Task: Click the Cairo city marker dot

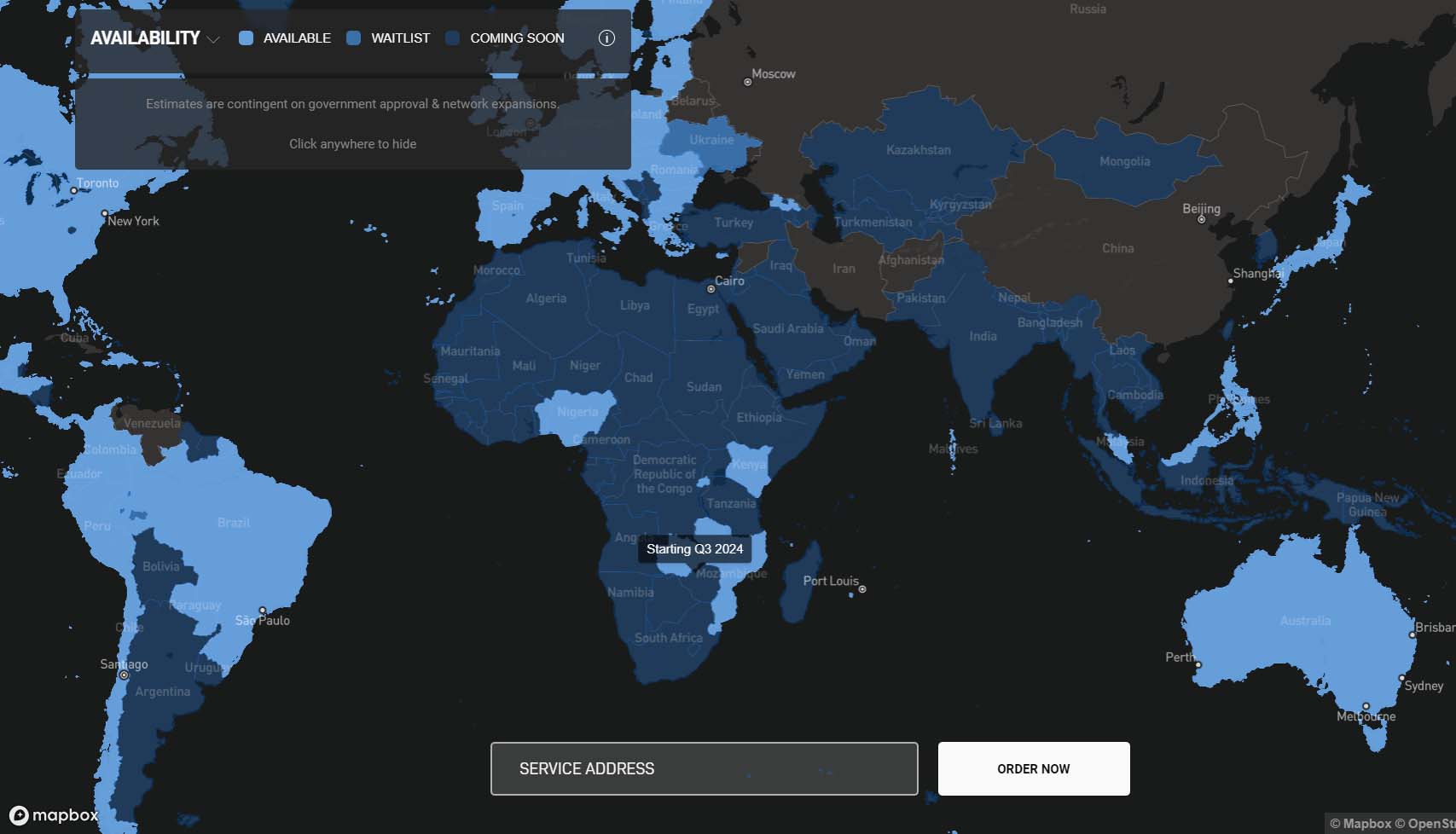Action: pos(711,289)
